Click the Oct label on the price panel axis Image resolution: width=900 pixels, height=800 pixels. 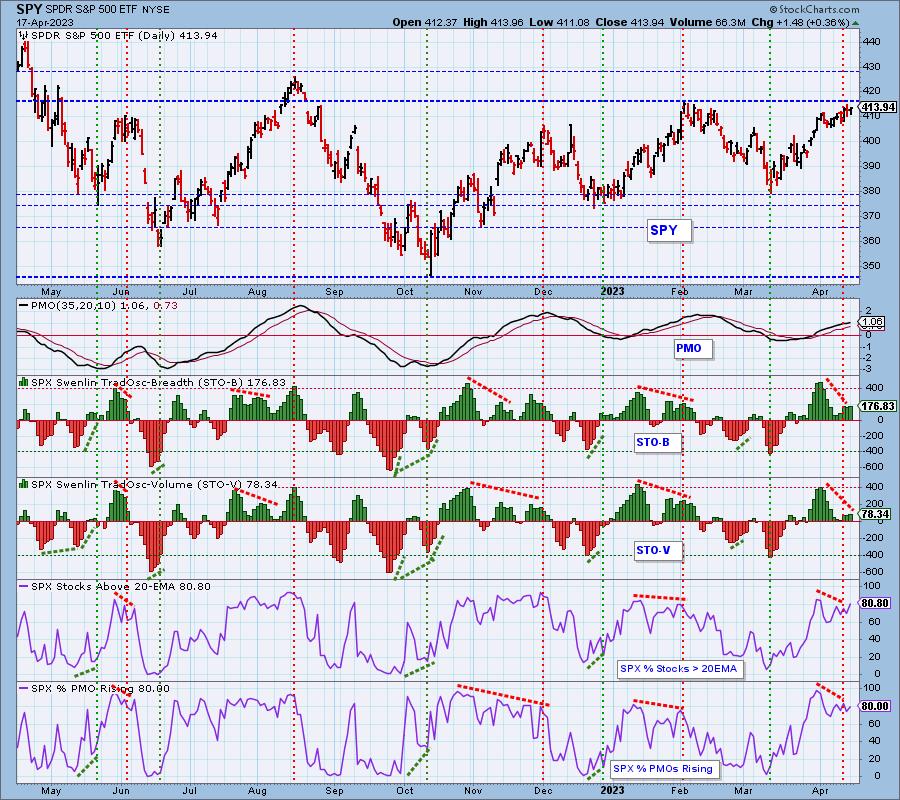click(405, 292)
